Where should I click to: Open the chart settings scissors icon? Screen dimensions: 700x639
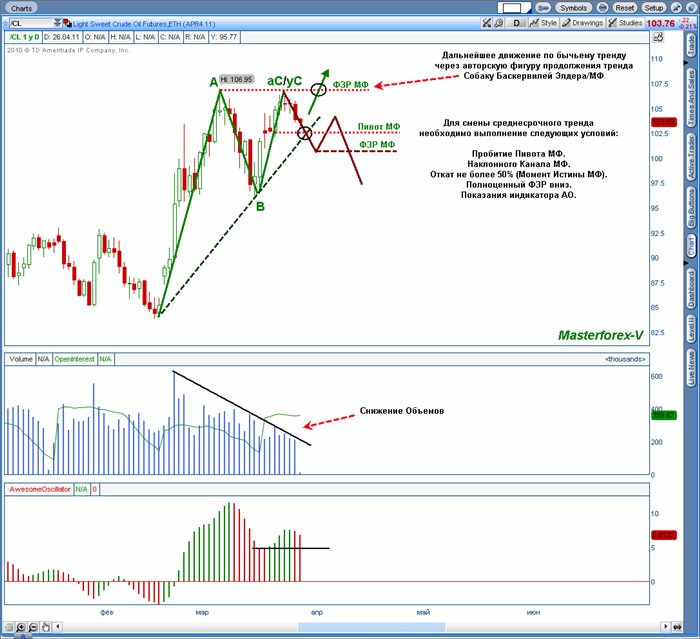tap(487, 23)
